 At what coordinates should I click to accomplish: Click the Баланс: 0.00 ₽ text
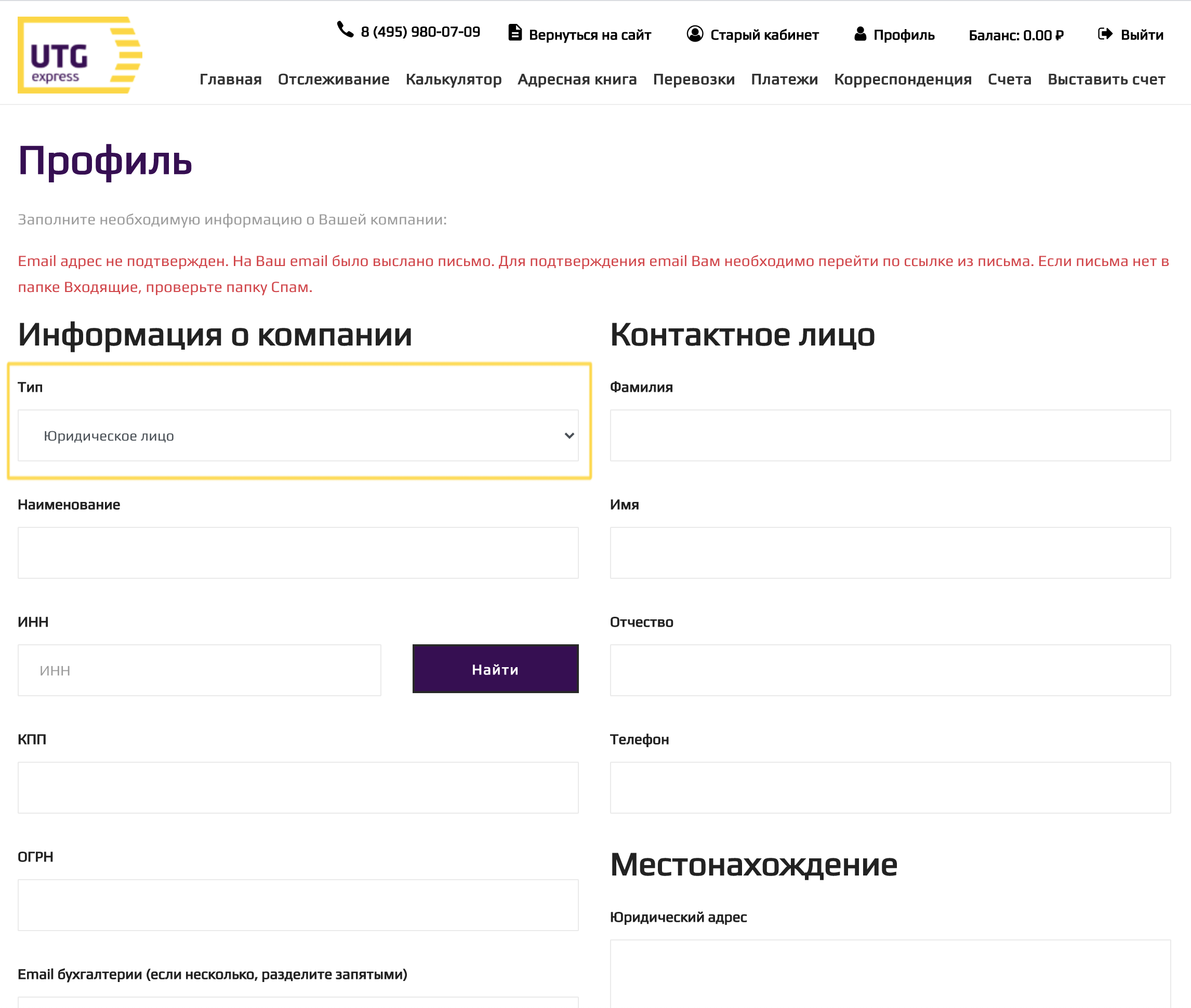[x=1016, y=35]
